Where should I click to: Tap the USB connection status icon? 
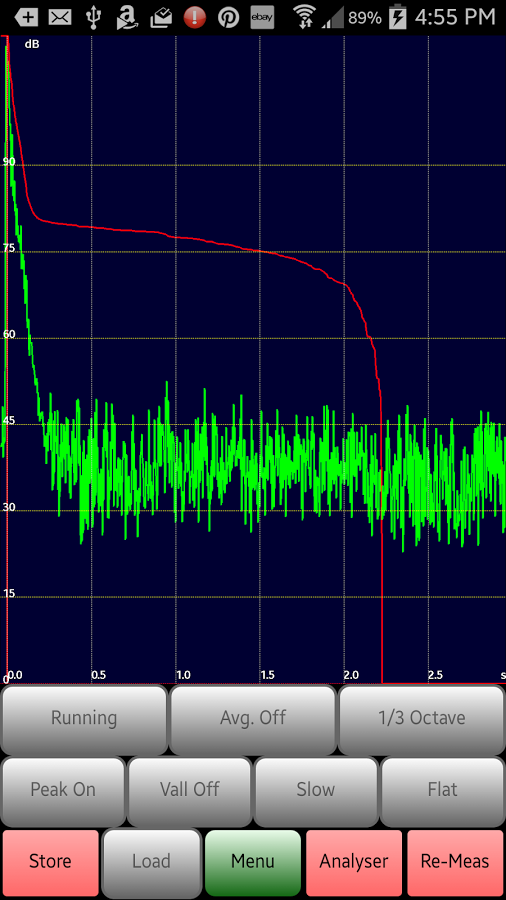coord(94,18)
